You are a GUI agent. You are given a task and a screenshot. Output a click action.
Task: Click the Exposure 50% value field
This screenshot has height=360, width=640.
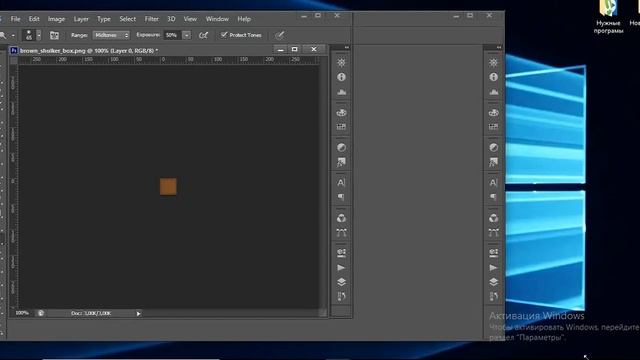click(173, 36)
